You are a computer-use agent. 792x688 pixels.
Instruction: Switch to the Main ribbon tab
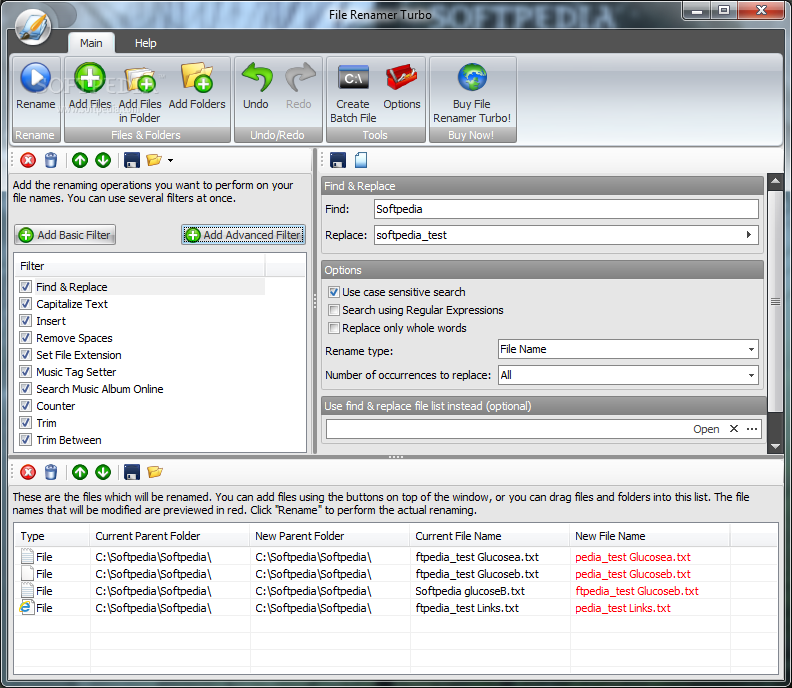[x=91, y=43]
